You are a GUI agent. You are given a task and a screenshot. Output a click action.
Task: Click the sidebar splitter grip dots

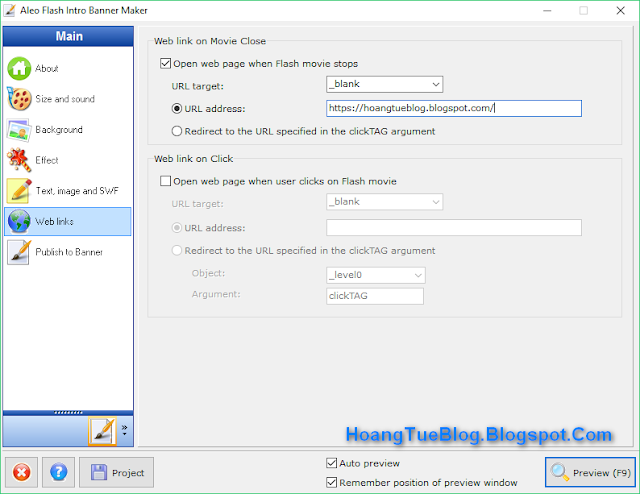point(68,412)
